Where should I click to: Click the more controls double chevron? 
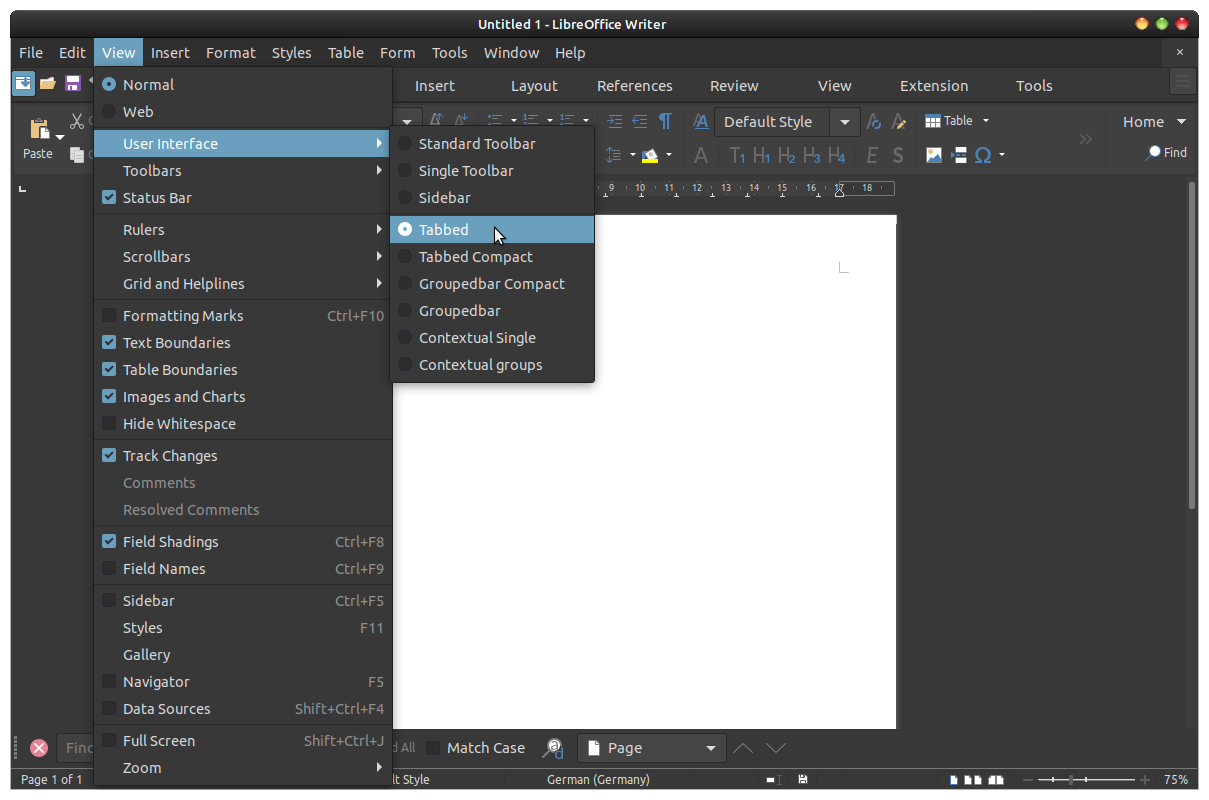[1085, 139]
